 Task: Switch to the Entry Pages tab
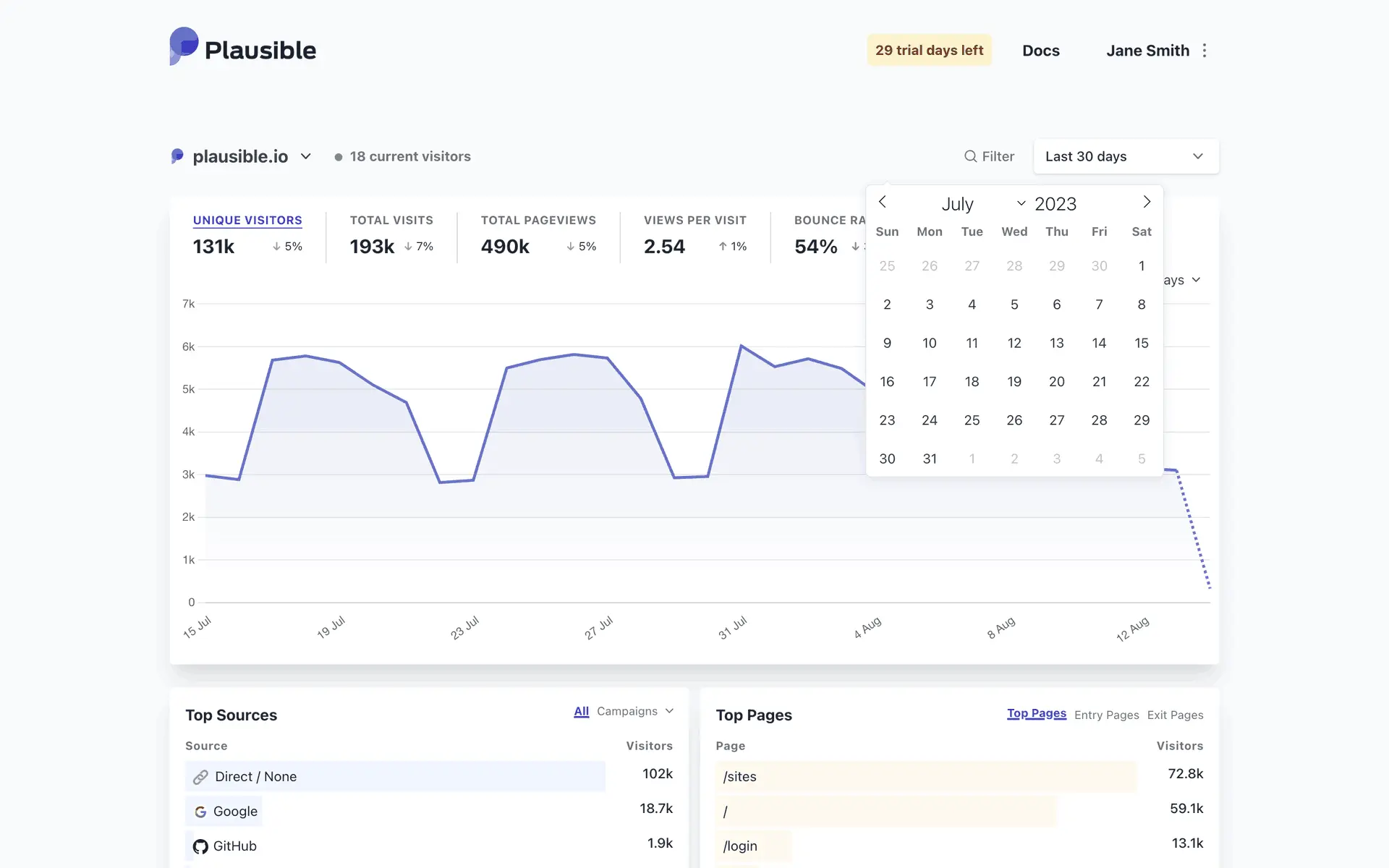pyautogui.click(x=1106, y=715)
